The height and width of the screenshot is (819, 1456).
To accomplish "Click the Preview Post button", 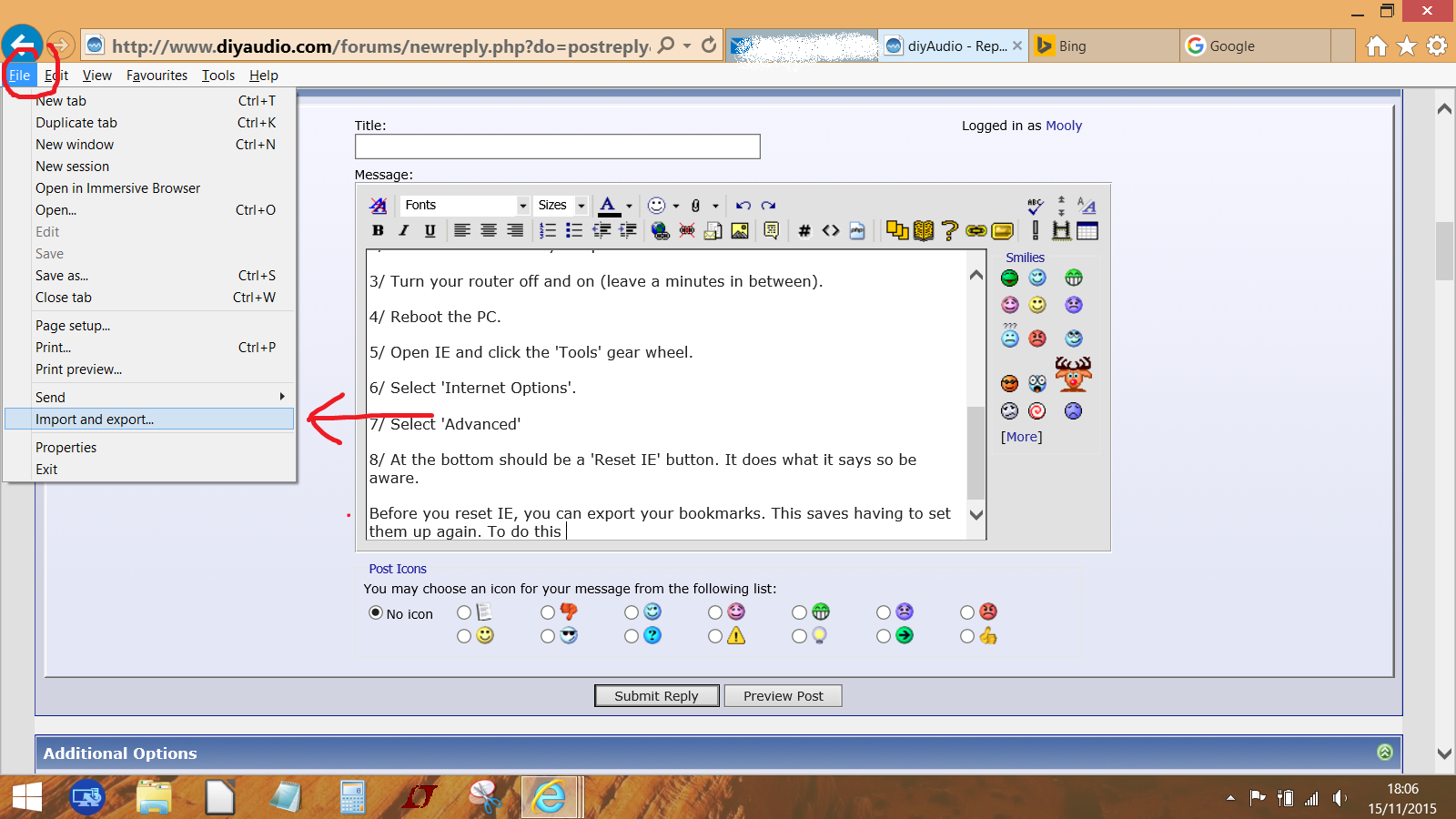I will 783,696.
